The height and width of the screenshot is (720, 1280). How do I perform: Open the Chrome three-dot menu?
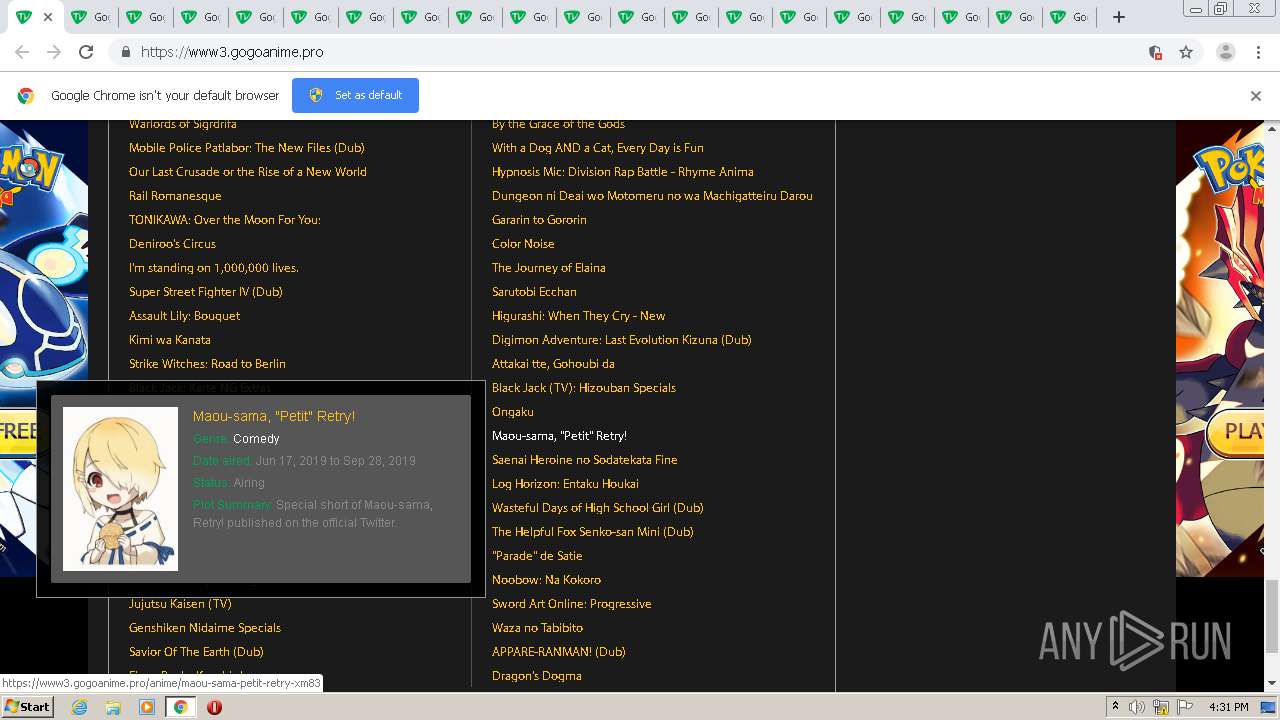click(x=1258, y=52)
